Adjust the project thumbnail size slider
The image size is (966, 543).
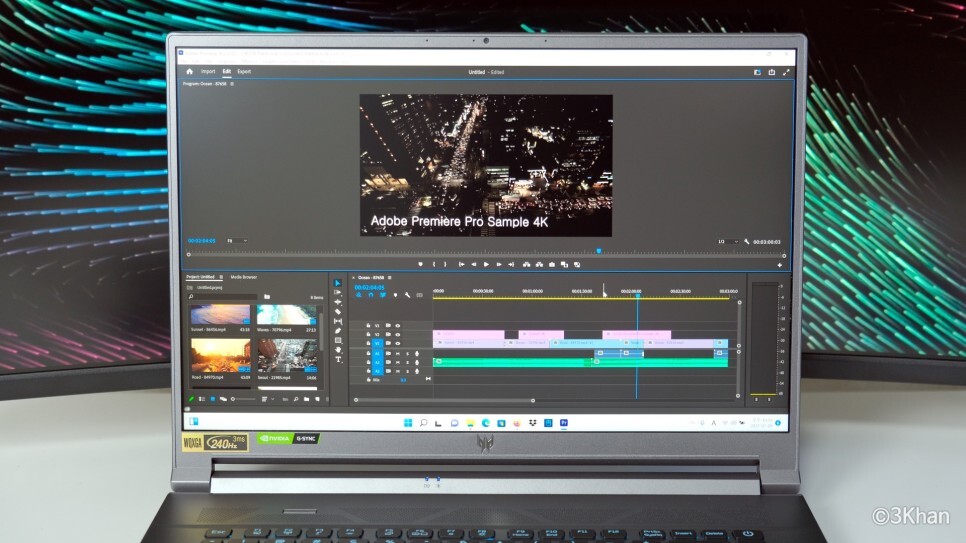243,399
